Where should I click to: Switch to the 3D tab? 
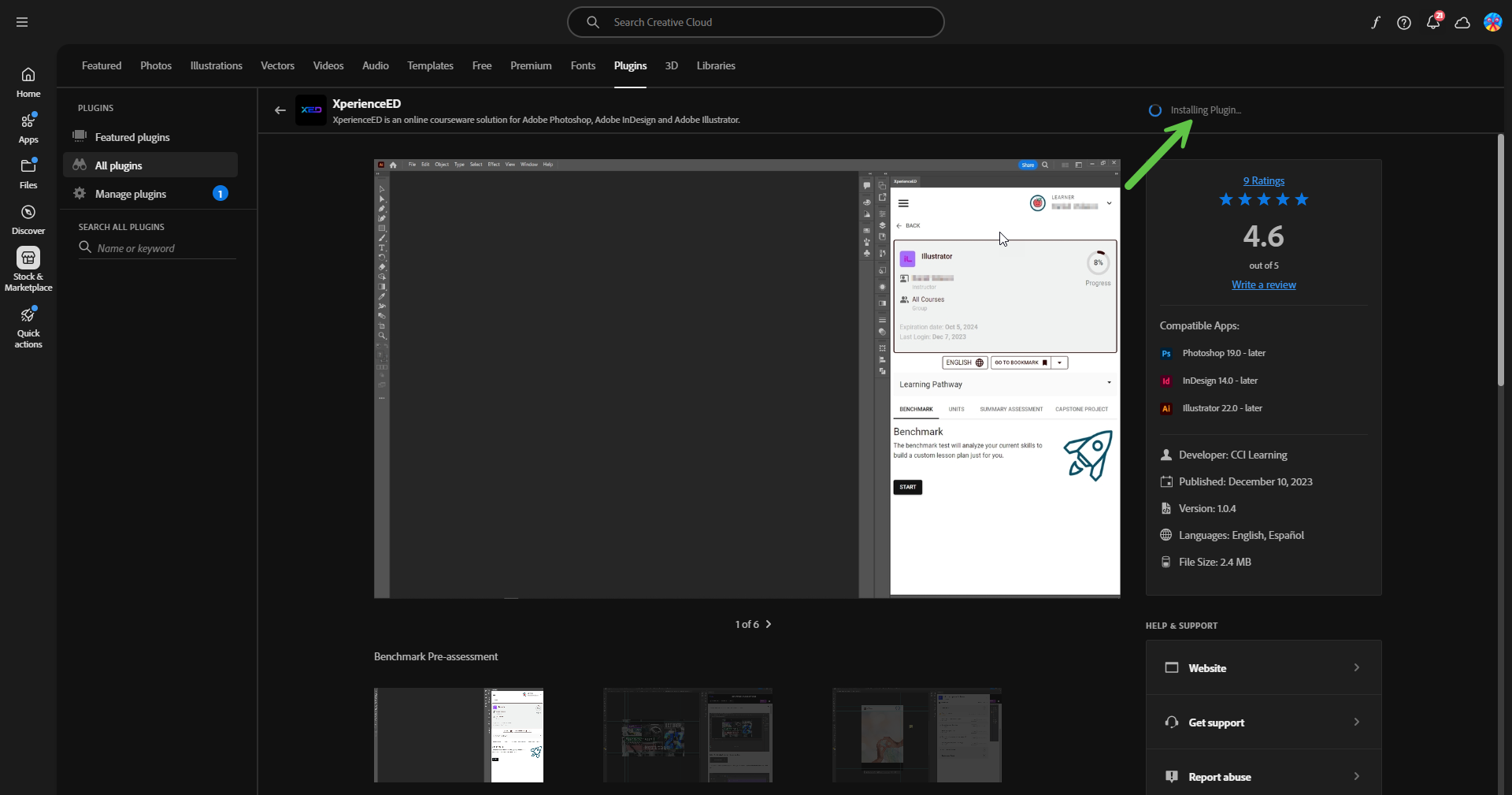pos(671,65)
